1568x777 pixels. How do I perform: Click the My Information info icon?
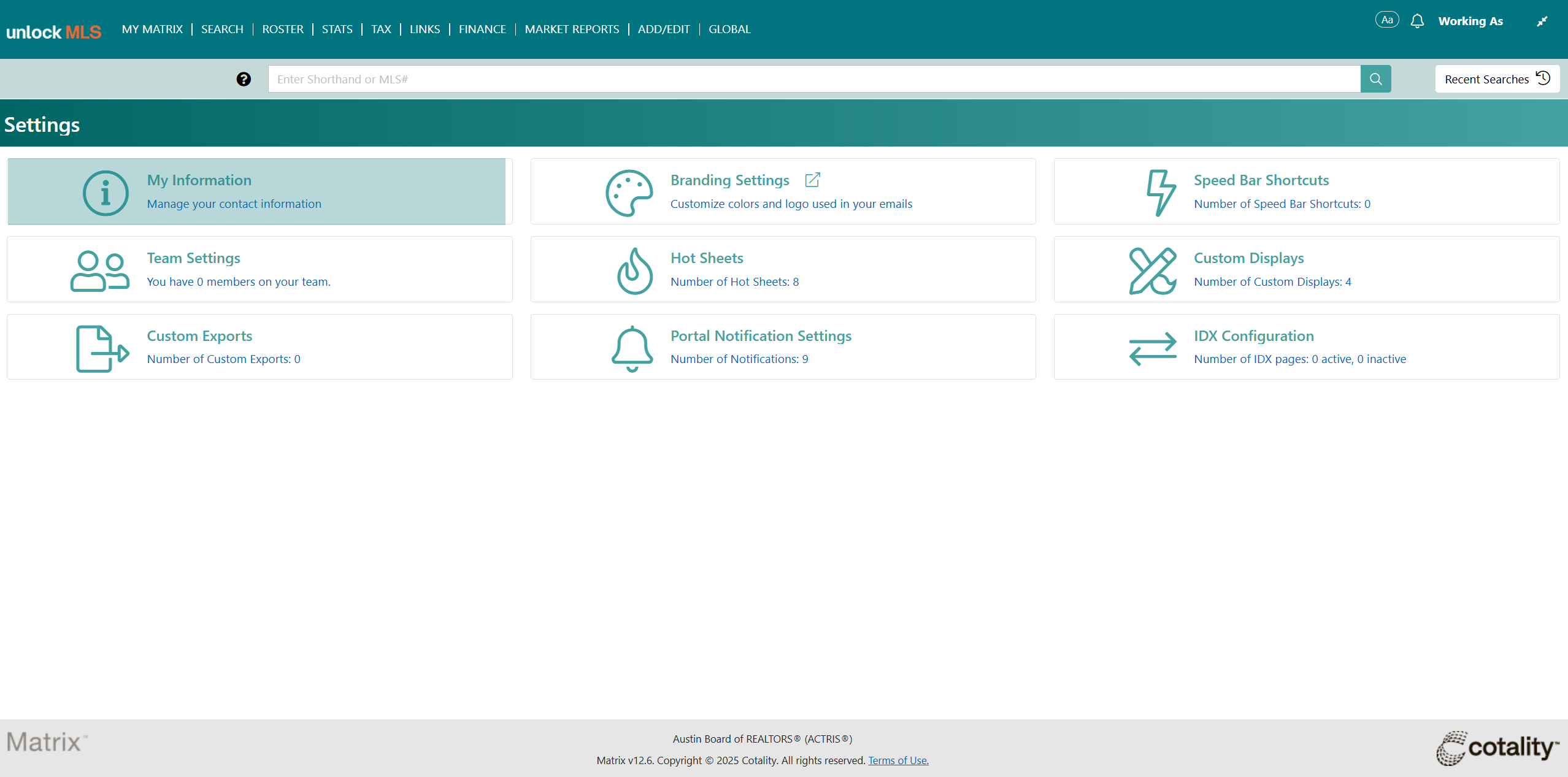[106, 193]
